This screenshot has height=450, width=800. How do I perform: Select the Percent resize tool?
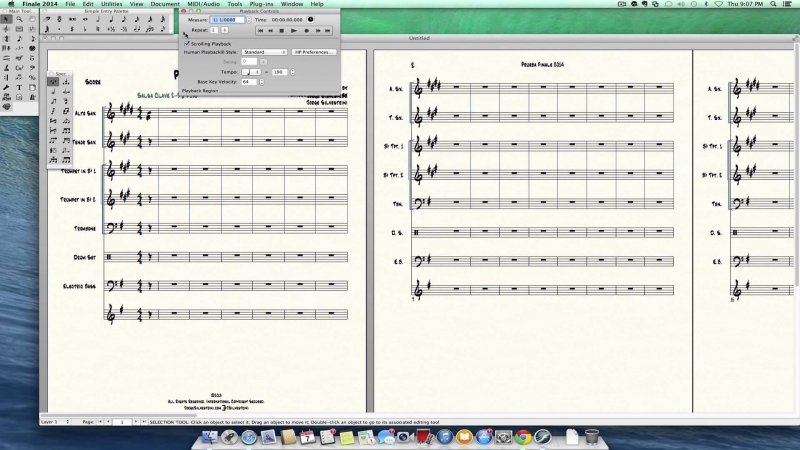point(32,78)
